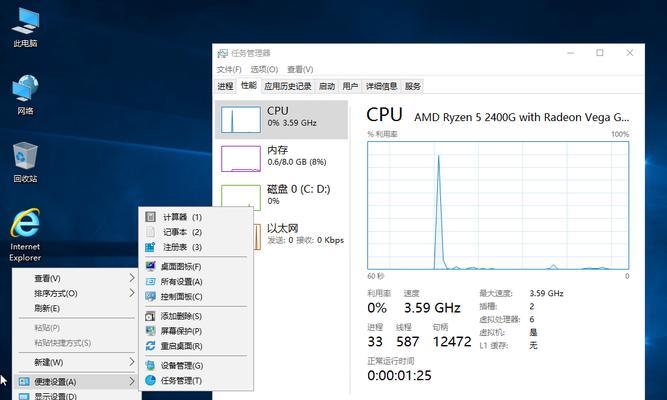Click the 计算器 calculator icon in the submenu
Screen dimensions: 667x400
[x=150, y=217]
